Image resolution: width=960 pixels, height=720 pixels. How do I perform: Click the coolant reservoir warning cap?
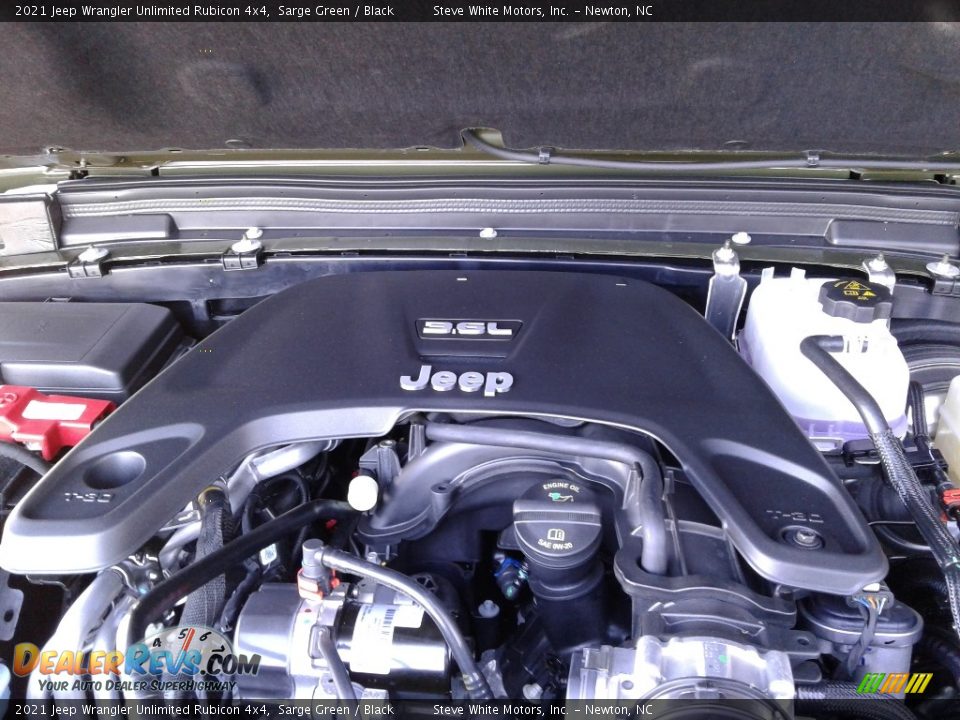pos(855,298)
